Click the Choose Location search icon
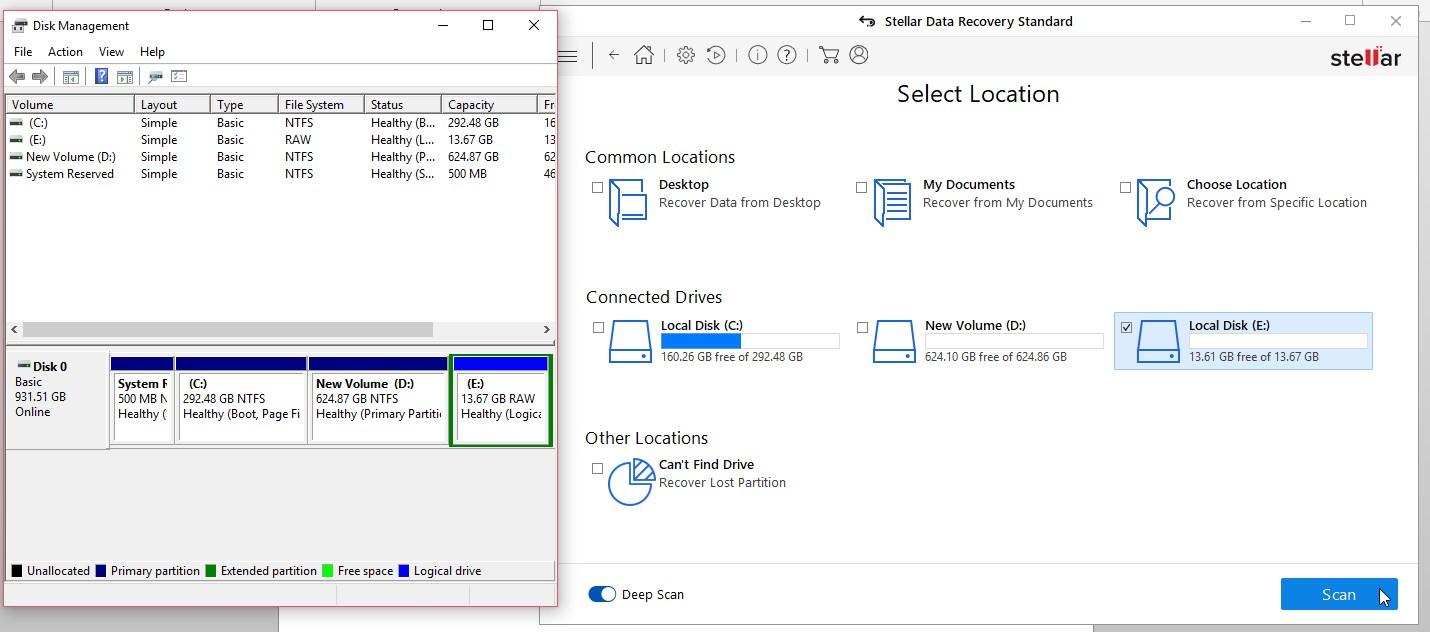The width and height of the screenshot is (1430, 632). (x=1156, y=202)
